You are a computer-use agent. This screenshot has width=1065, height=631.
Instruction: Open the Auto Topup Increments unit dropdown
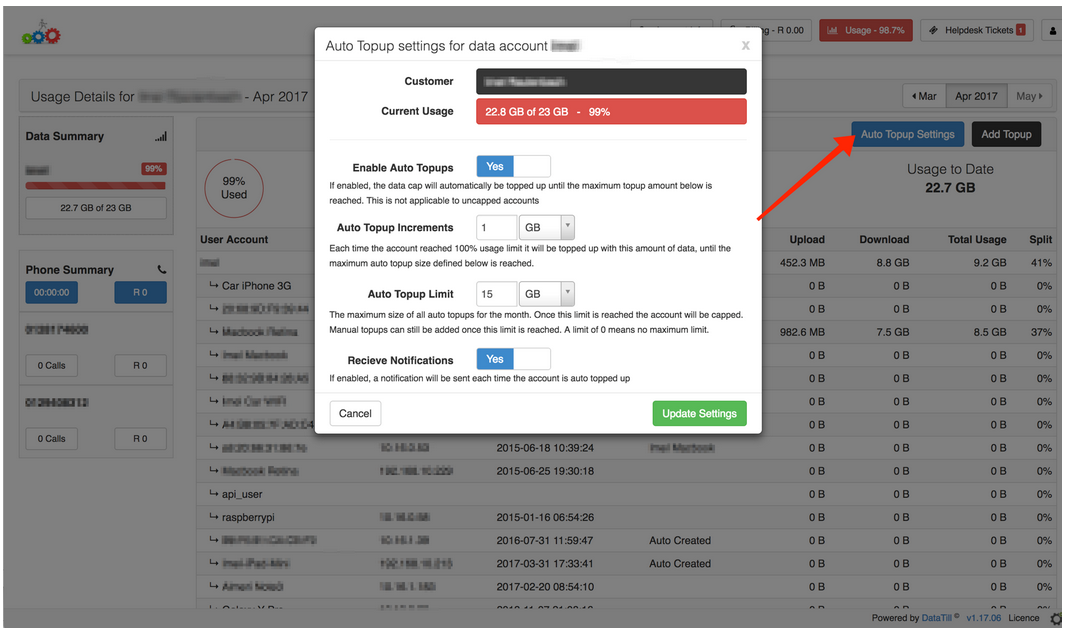click(547, 228)
